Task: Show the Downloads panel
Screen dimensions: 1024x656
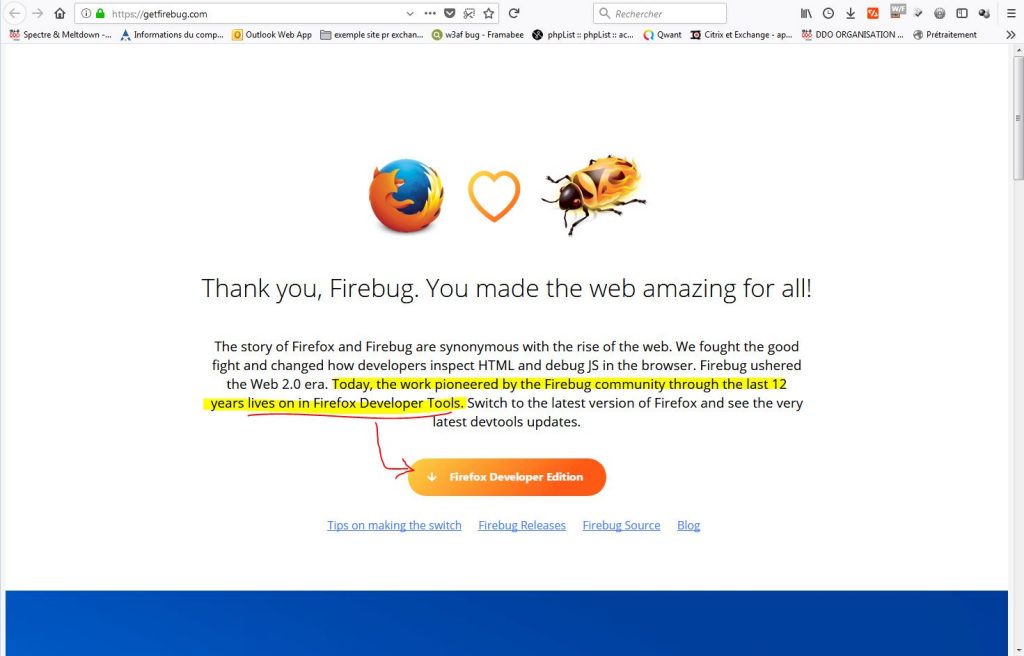Action: 850,13
